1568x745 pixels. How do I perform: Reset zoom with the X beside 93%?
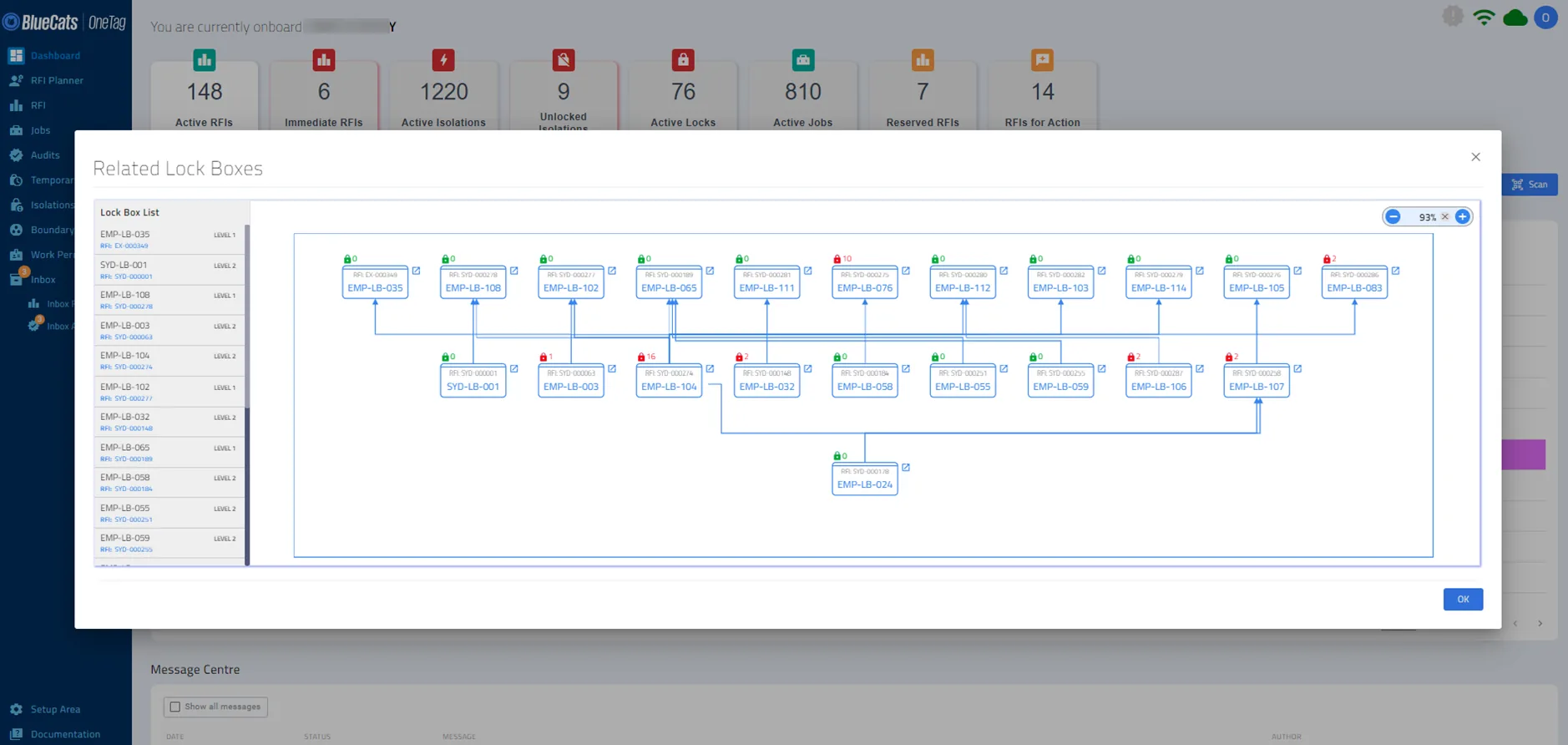(1445, 217)
